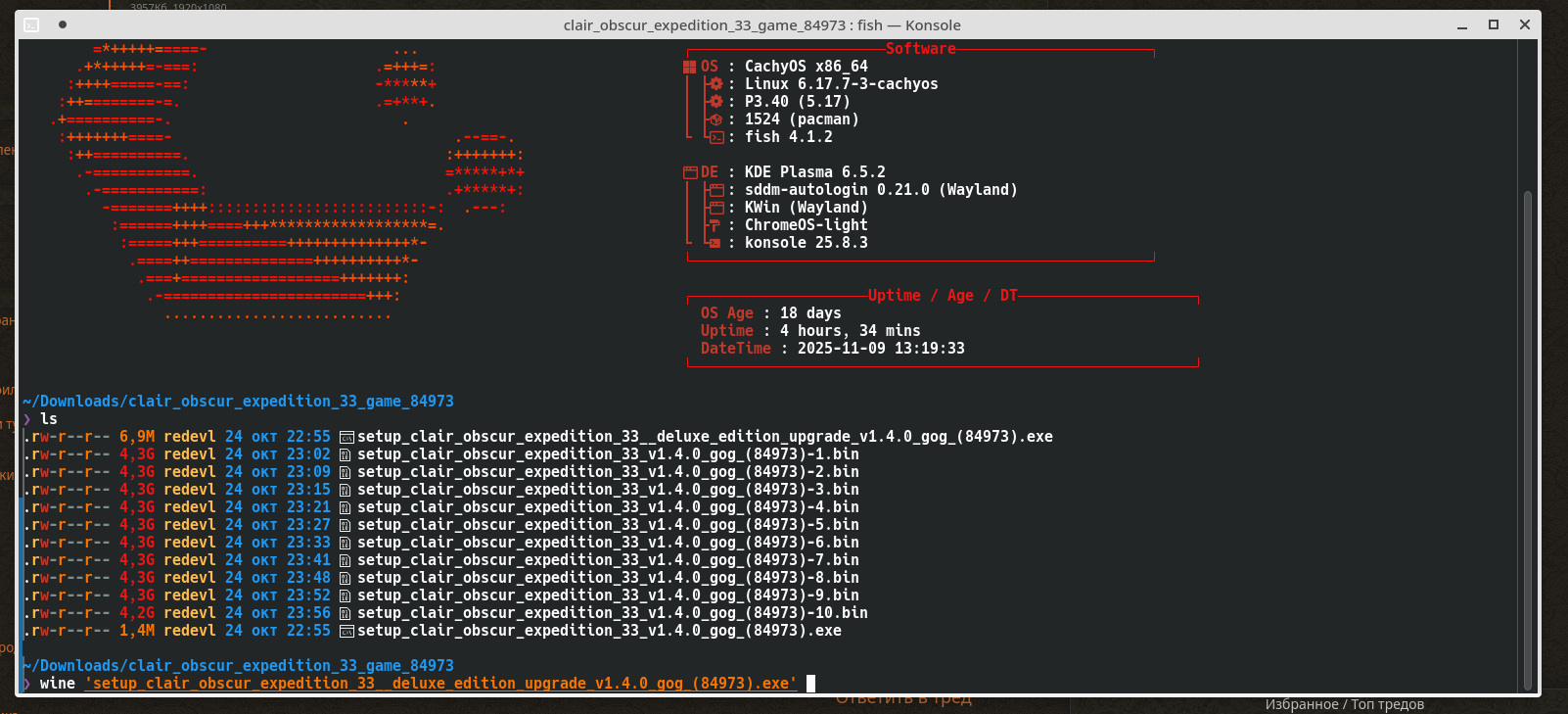1568x714 pixels.
Task: Click the file name setup_clair_obscur_expedition_33_v1.4.0_gog_(84973).exe
Action: pyautogui.click(x=599, y=631)
